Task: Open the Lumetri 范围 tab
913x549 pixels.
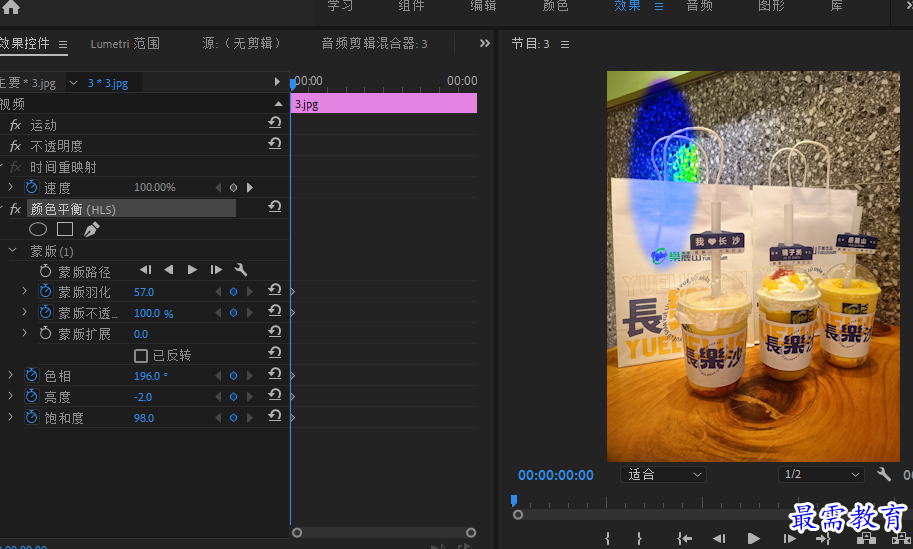Action: pos(125,44)
